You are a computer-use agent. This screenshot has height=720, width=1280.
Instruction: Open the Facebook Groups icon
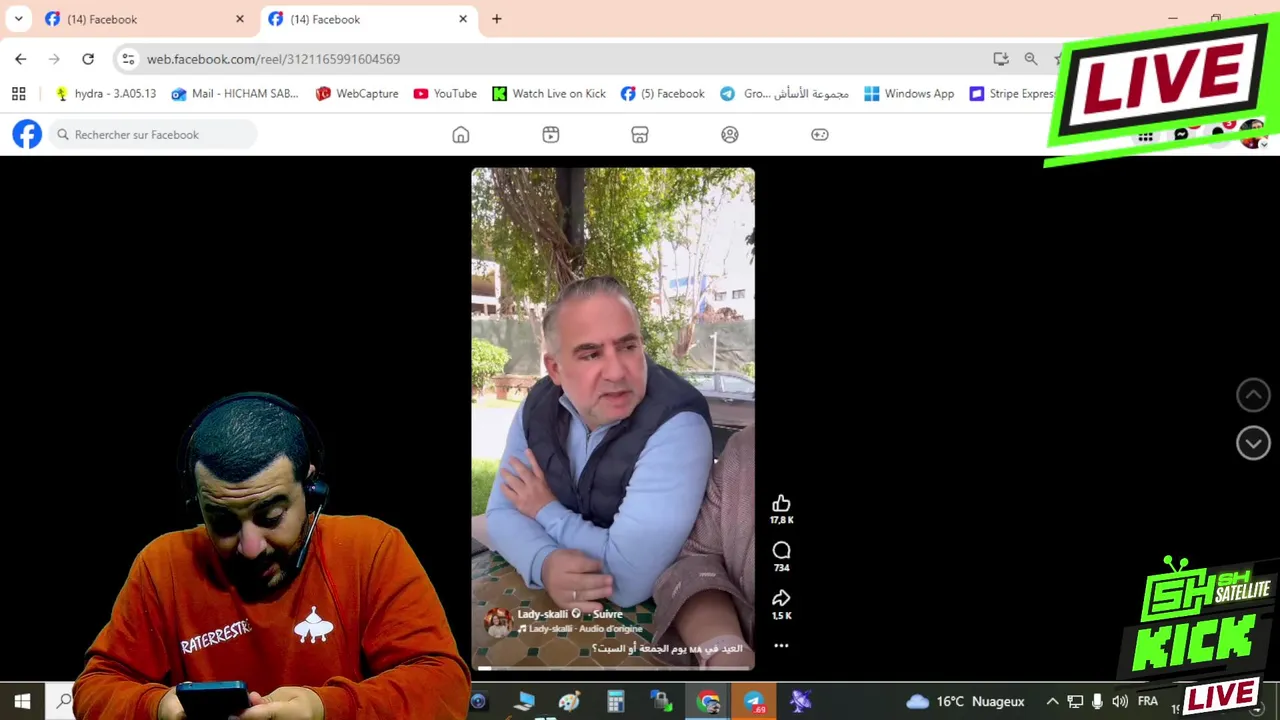tap(730, 135)
